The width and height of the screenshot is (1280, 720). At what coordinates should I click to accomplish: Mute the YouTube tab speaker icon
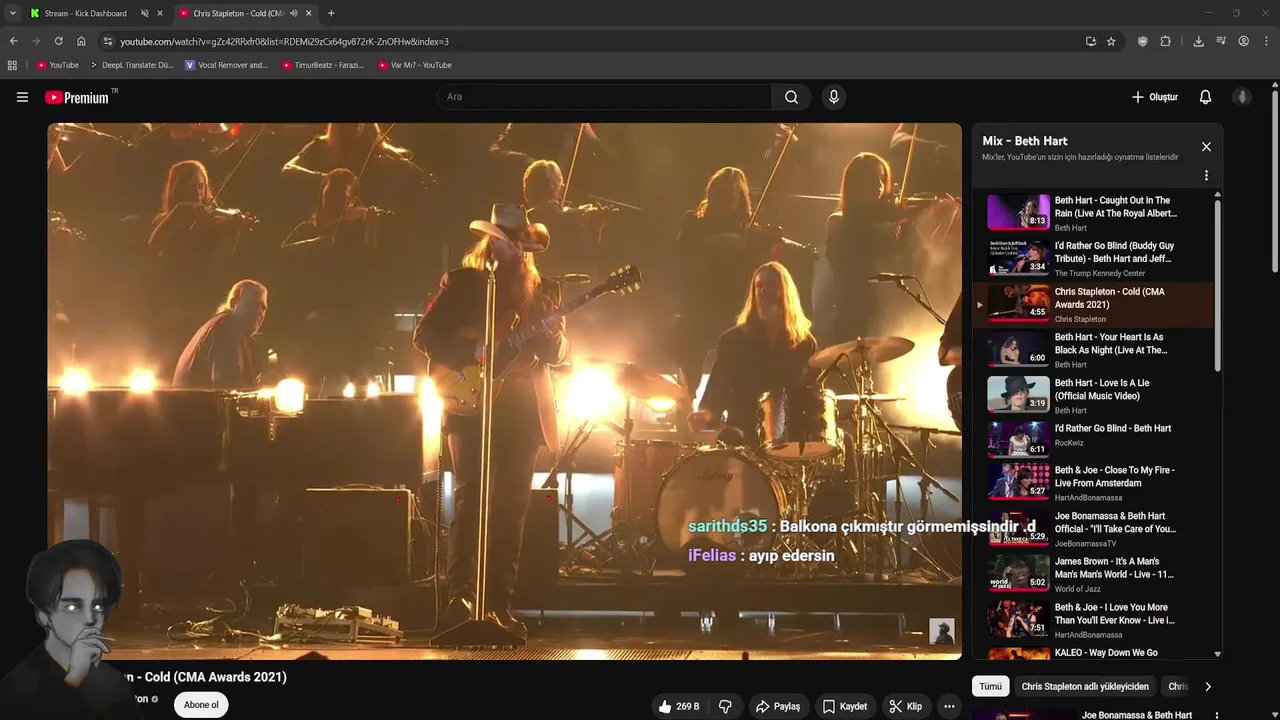pyautogui.click(x=294, y=13)
